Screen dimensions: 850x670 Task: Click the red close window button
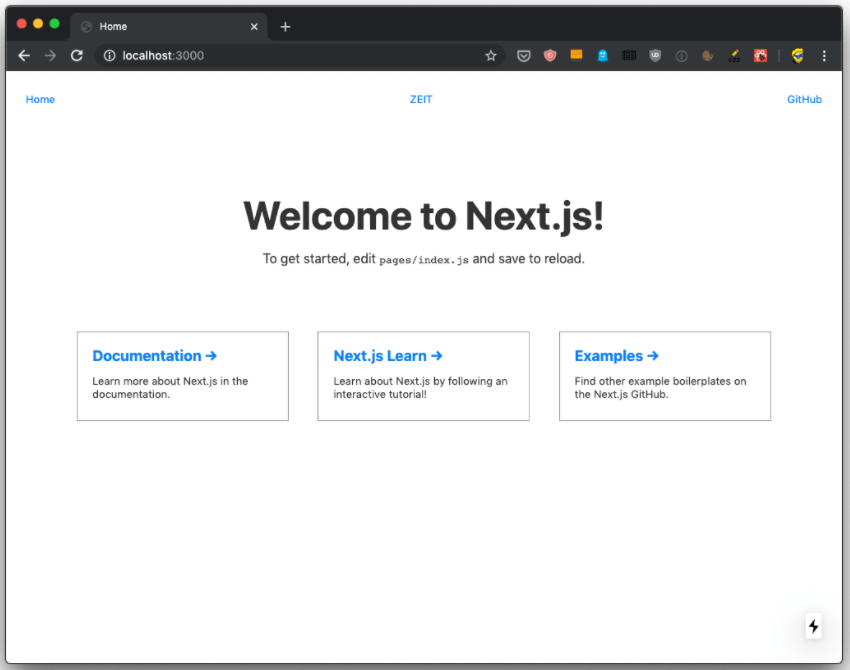pyautogui.click(x=22, y=23)
